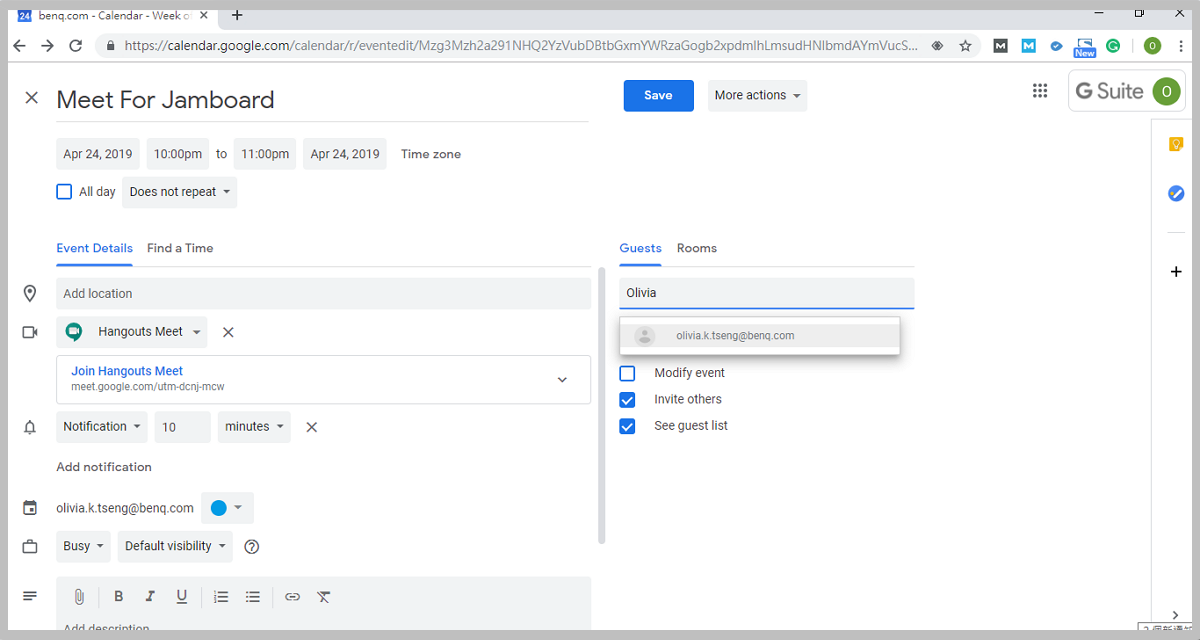The height and width of the screenshot is (640, 1200).
Task: Remove Hangouts Meet conferencing
Action: (228, 332)
